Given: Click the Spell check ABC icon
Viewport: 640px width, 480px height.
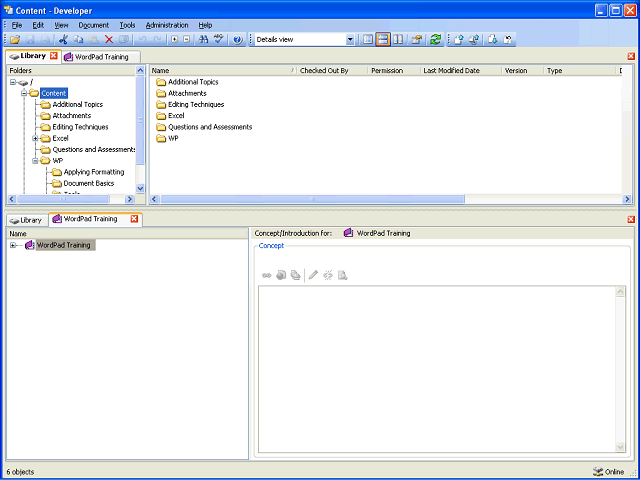Looking at the screenshot, I should coord(219,40).
